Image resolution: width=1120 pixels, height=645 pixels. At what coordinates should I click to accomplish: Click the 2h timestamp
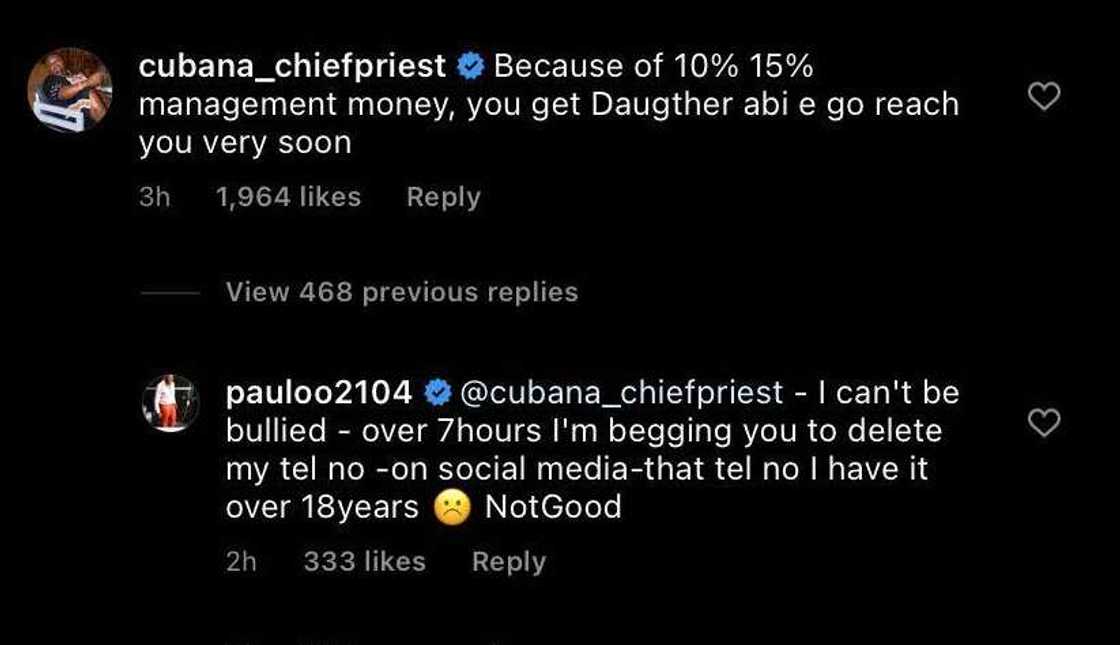241,562
